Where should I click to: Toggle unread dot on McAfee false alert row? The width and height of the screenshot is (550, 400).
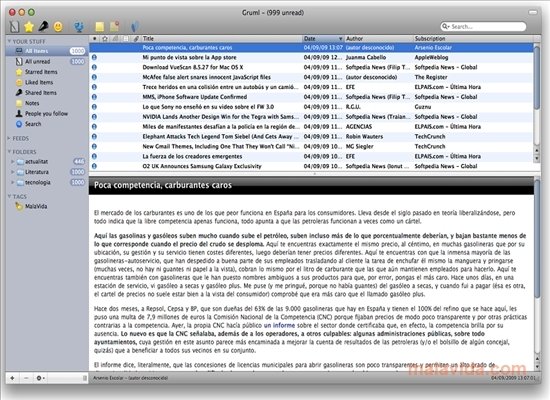94,77
